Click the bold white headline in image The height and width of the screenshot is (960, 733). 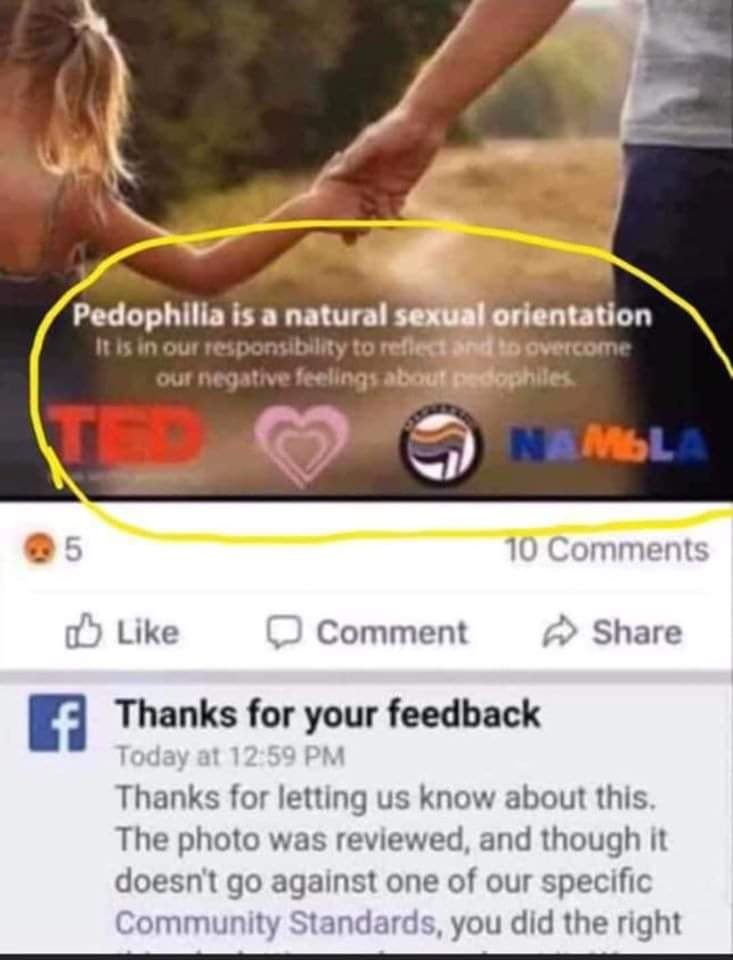363,315
